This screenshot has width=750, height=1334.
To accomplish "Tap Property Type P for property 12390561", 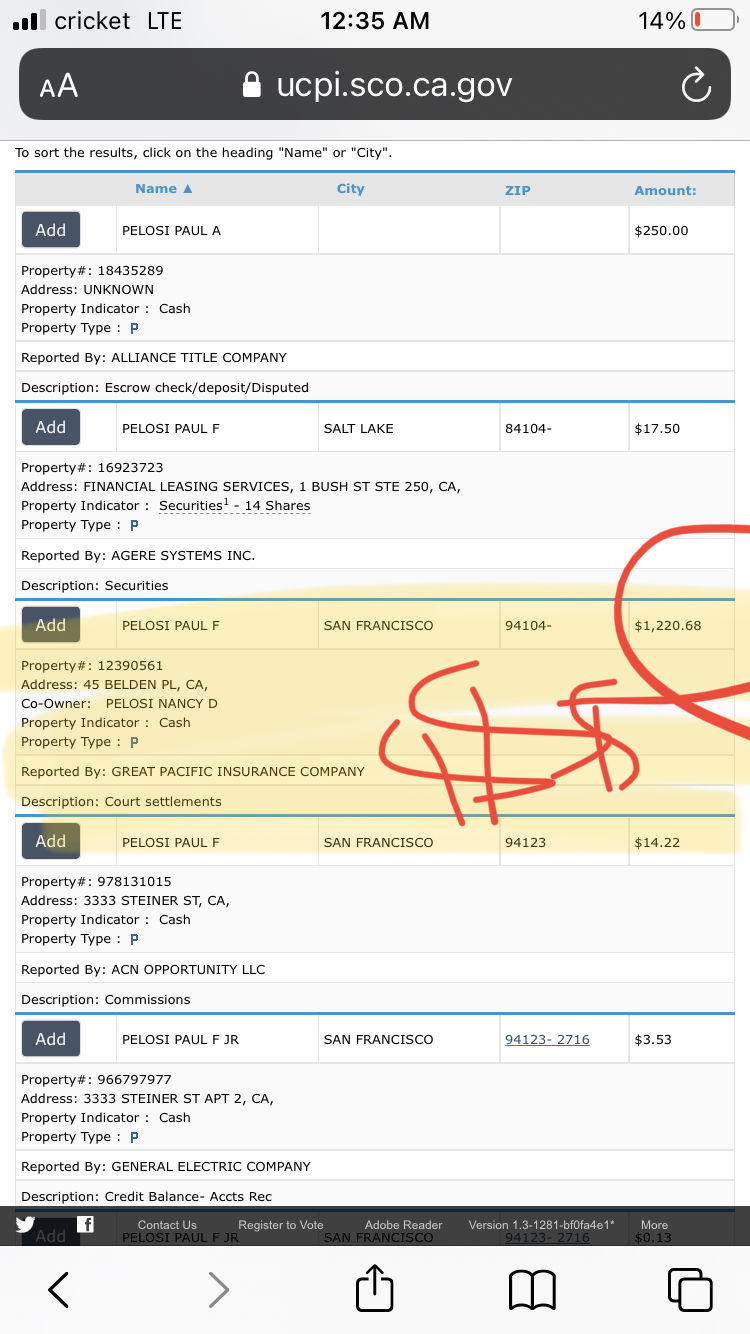I will pyautogui.click(x=134, y=742).
